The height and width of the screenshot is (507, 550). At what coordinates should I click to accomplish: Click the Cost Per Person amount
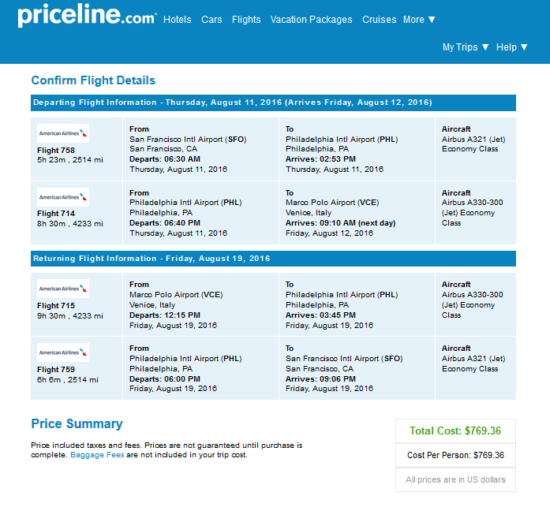pos(455,455)
